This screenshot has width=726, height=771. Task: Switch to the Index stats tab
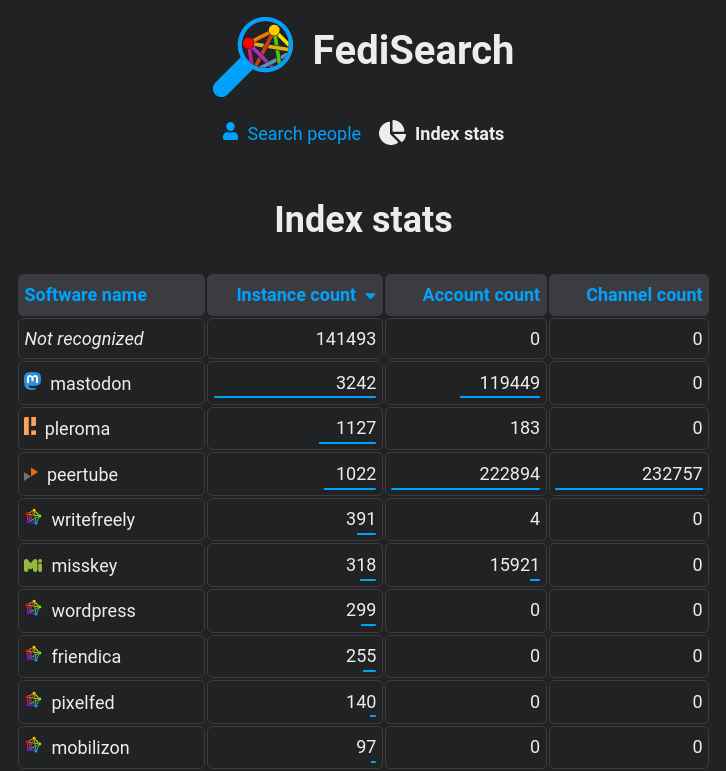tap(458, 133)
